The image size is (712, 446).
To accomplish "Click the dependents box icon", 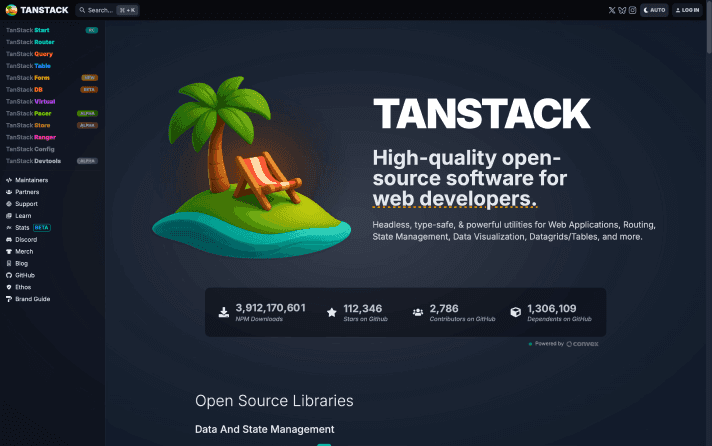I will [x=515, y=312].
